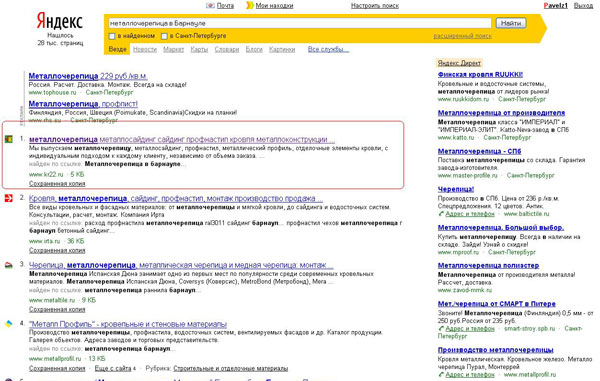Screen dimensions: 600x381
Task: Click phone icon beside smart-stroy.spb.ru address link
Action: coord(441,329)
